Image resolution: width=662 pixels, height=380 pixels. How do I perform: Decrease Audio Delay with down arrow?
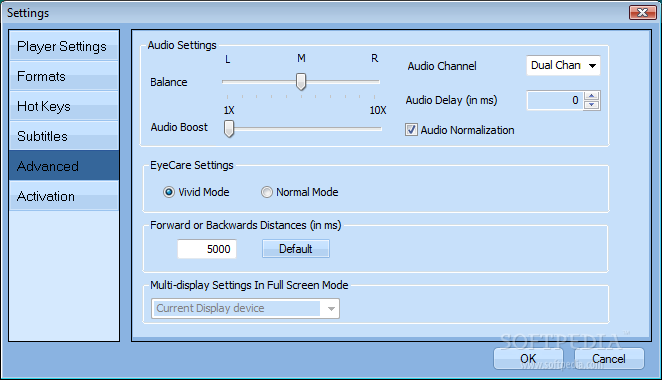(x=591, y=105)
